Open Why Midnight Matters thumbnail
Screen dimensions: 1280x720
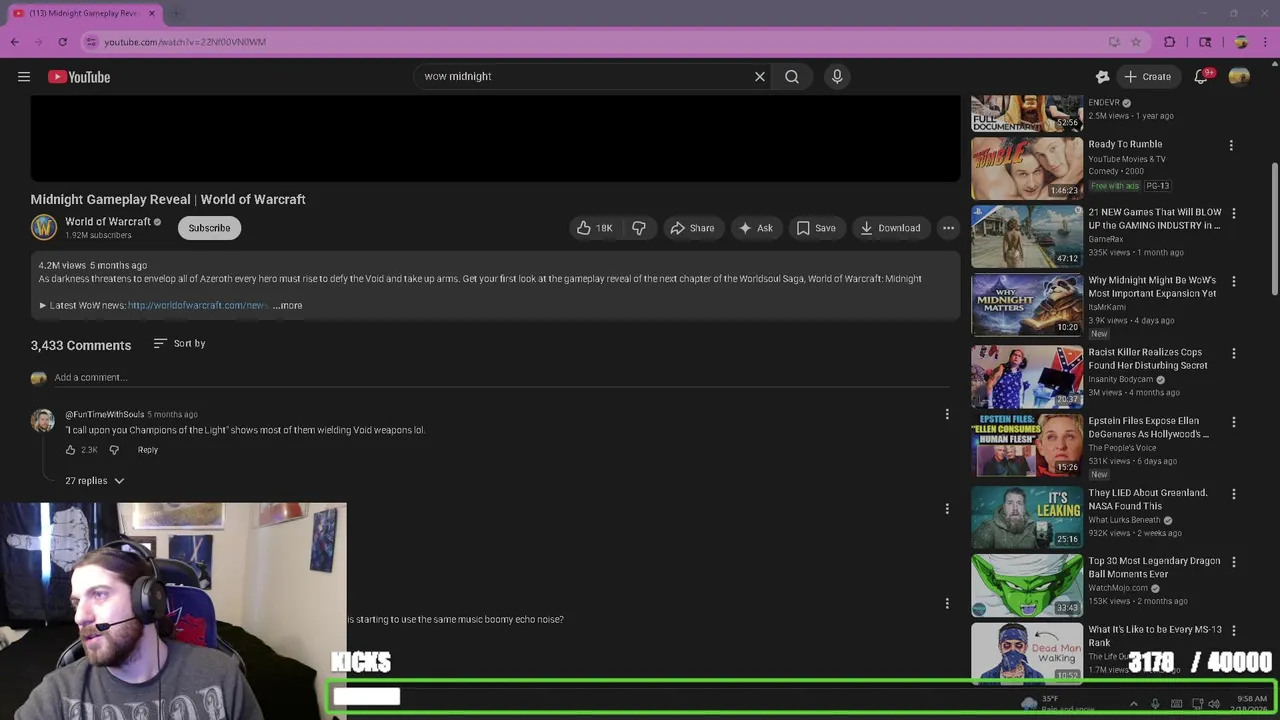[1027, 305]
